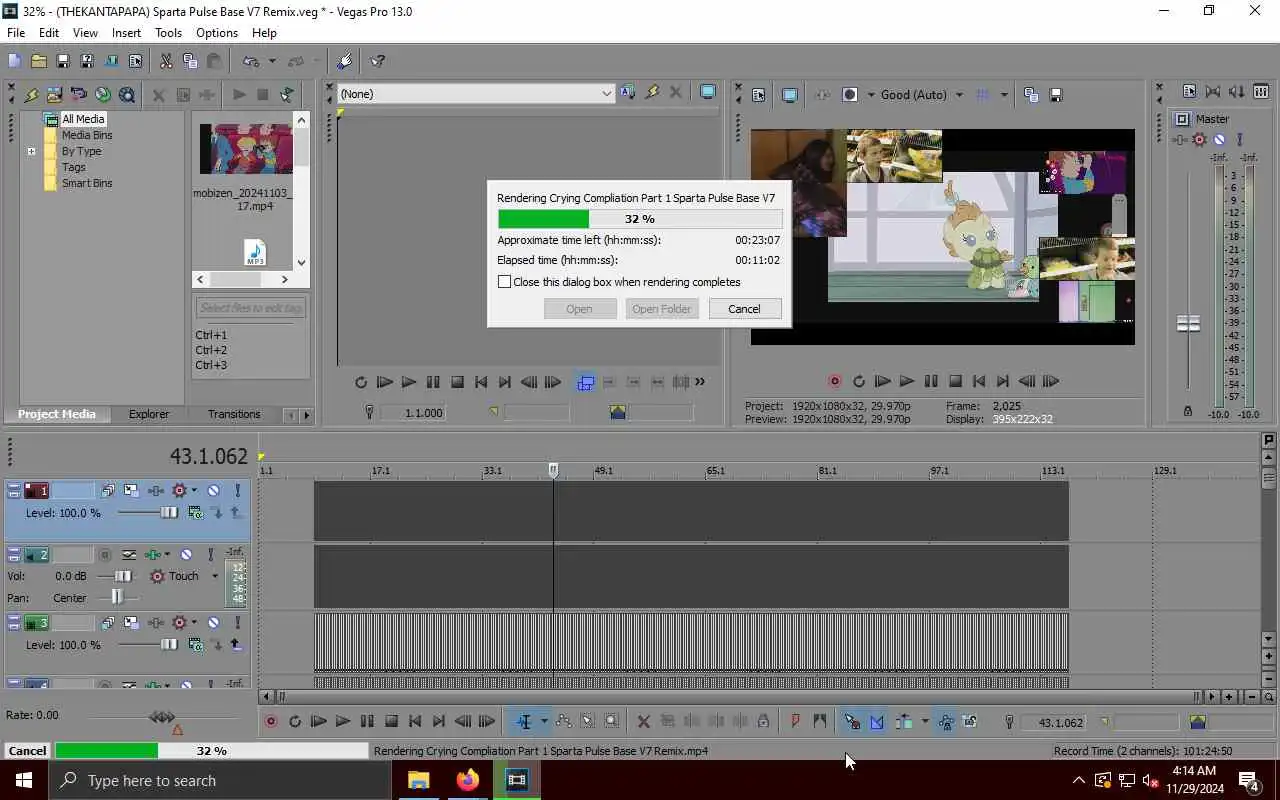The image size is (1280, 800).
Task: Select the All Media folder
Action: tap(83, 119)
